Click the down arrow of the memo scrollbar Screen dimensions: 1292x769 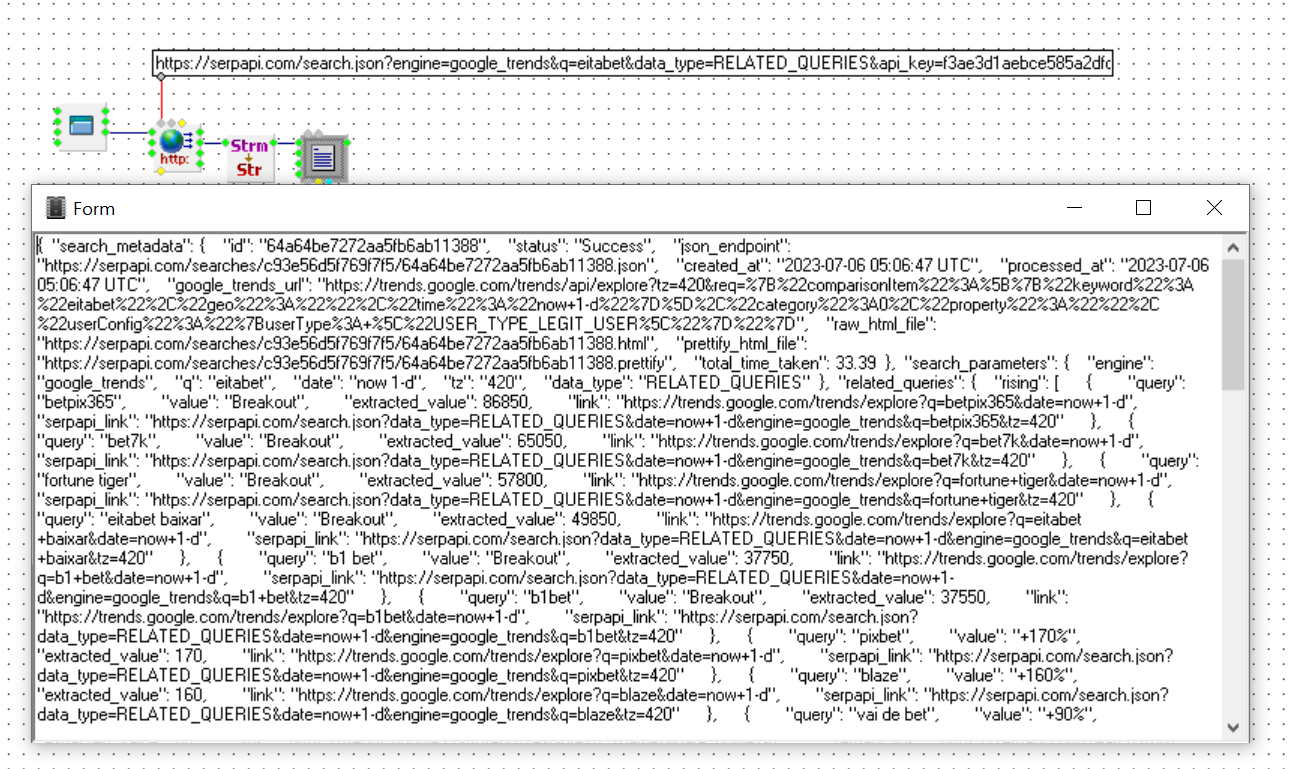click(1233, 727)
